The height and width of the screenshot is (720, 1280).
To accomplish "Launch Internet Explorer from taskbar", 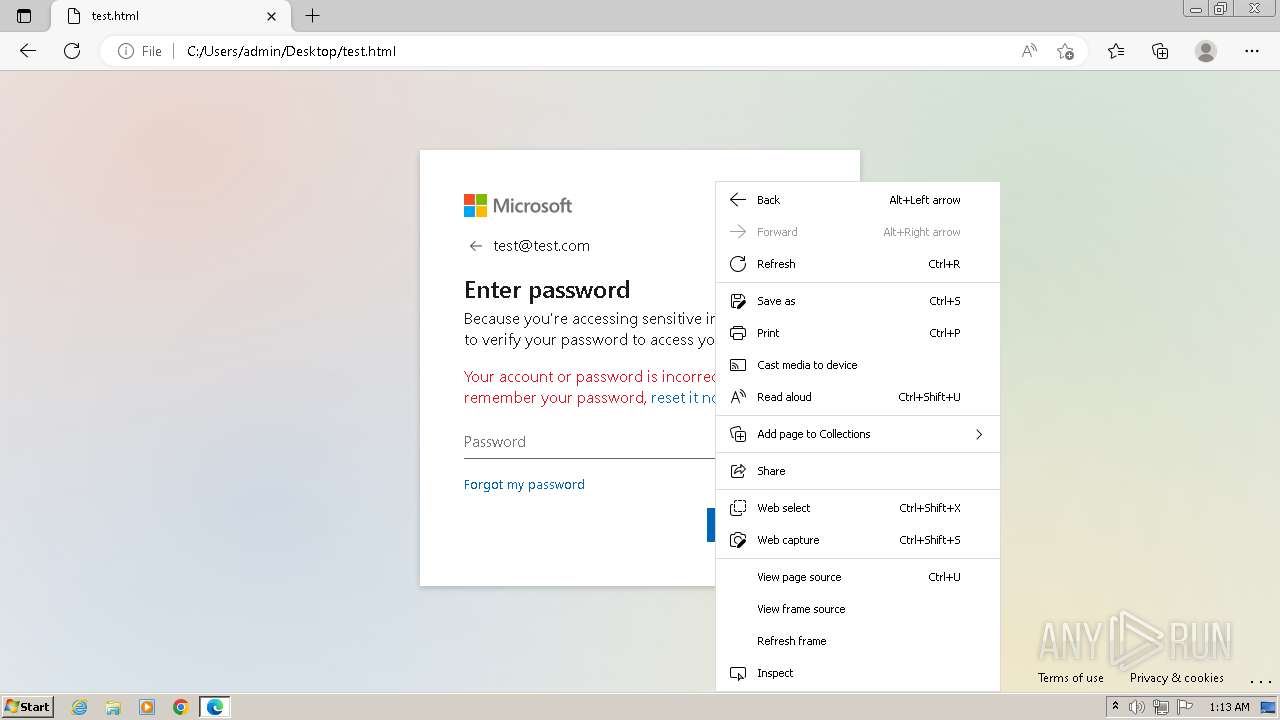I will click(80, 707).
